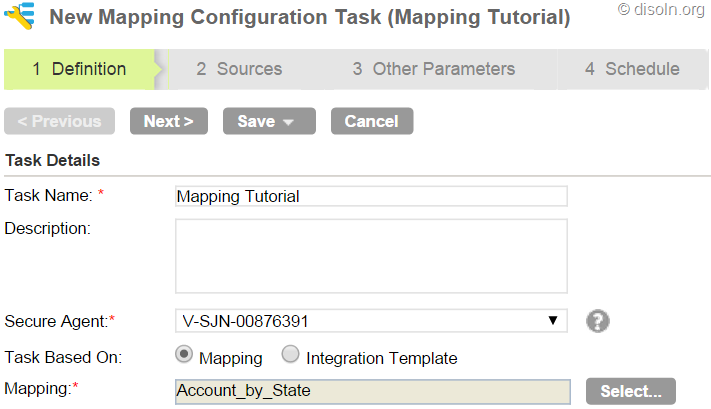Viewport: 711px width, 409px height.
Task: Click the Task Details section header
Action: coord(53,160)
